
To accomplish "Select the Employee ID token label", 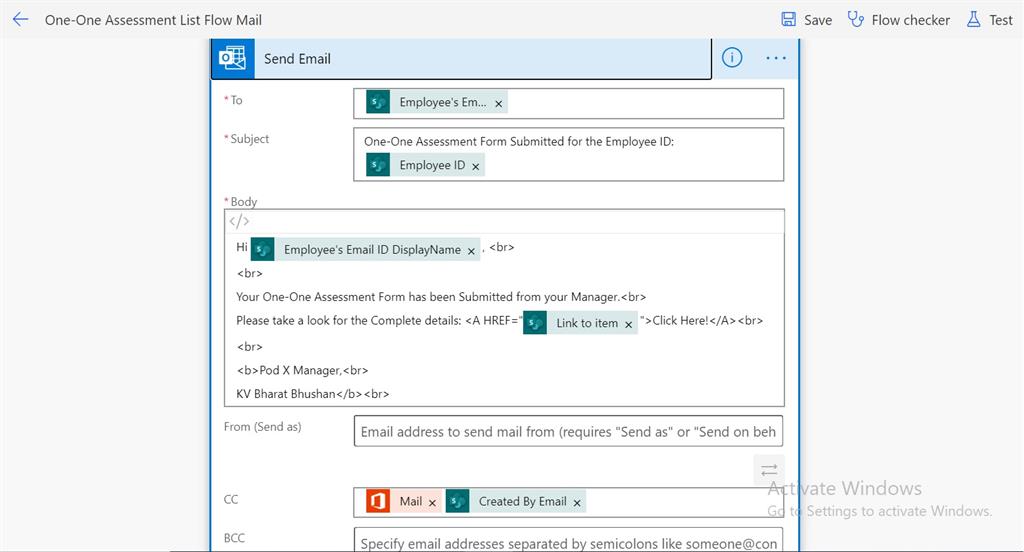I will point(432,165).
